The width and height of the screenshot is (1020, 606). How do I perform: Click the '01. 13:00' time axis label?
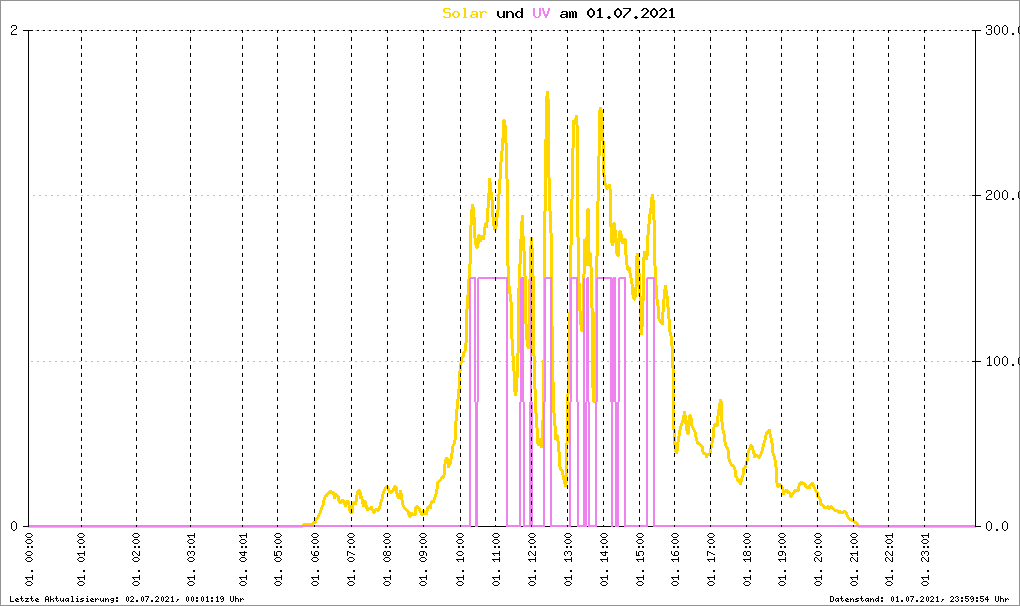567,560
